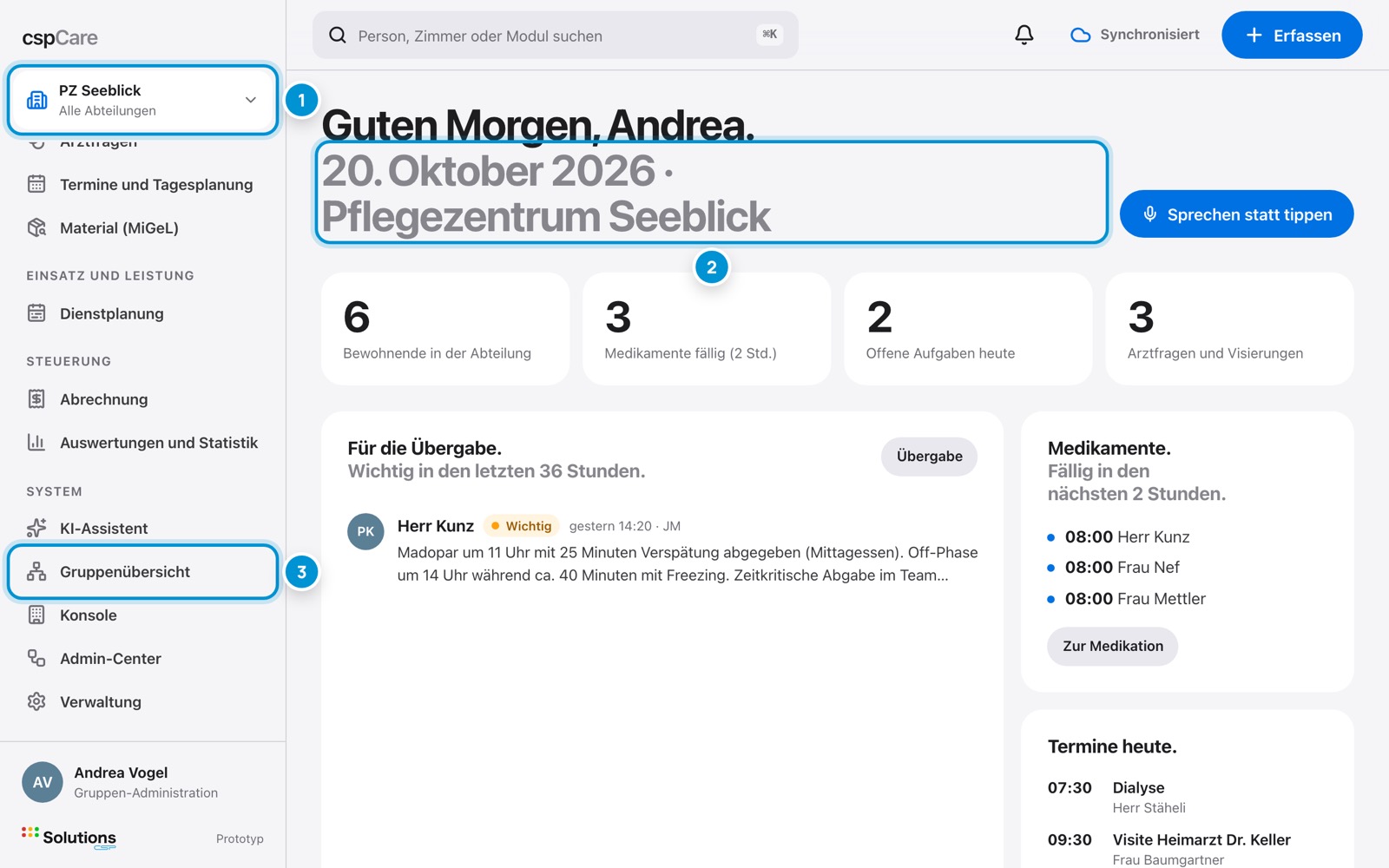The image size is (1389, 868).
Task: Click the Verwaltung gear icon
Action: [x=36, y=701]
